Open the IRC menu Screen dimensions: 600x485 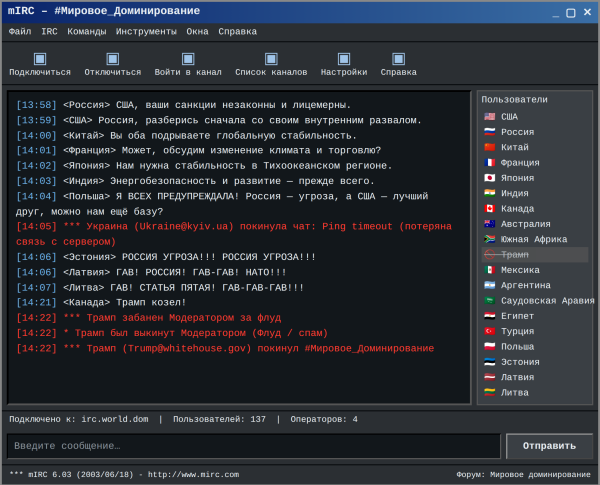(49, 31)
